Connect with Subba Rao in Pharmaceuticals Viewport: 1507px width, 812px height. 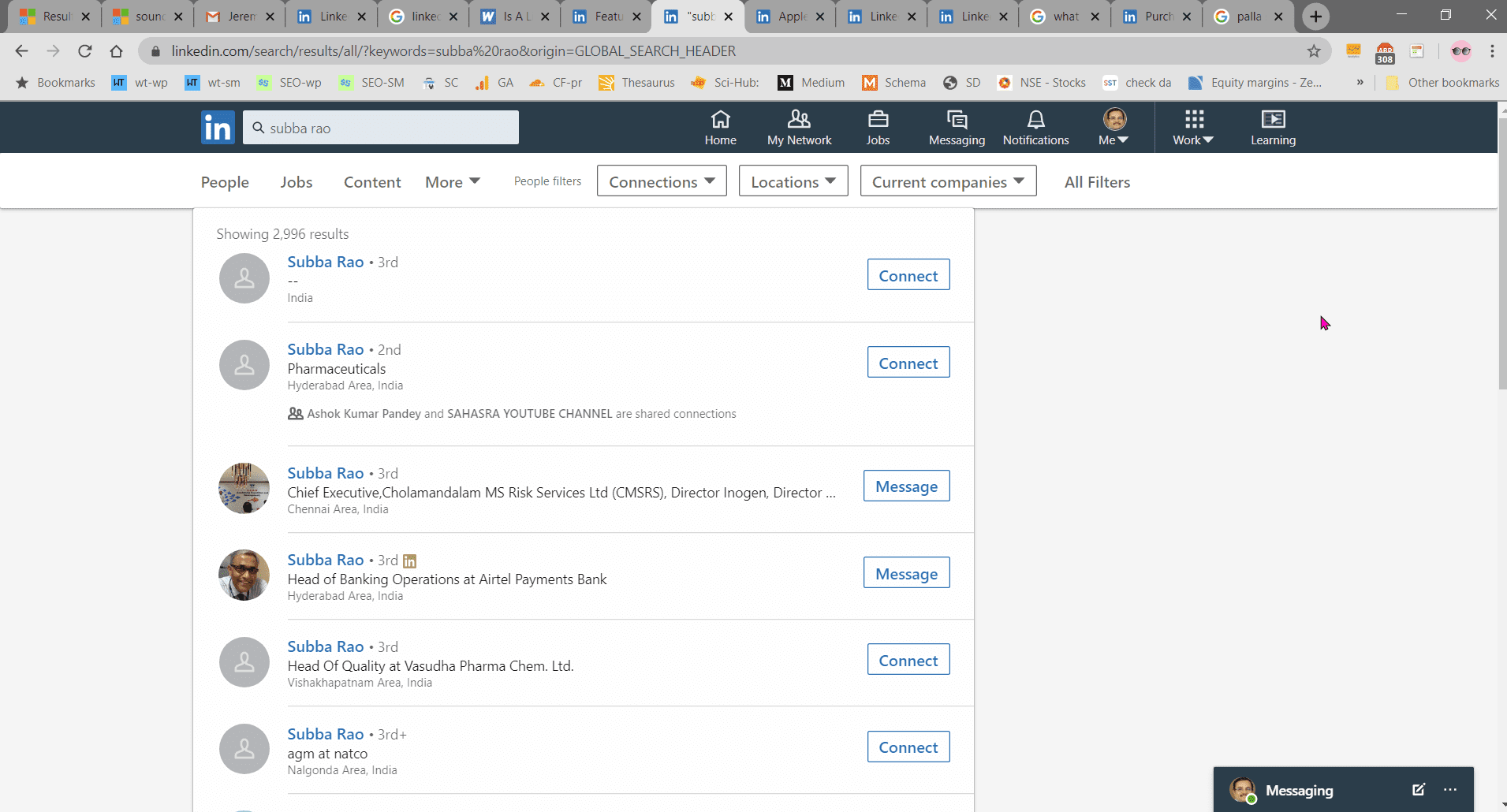click(908, 363)
